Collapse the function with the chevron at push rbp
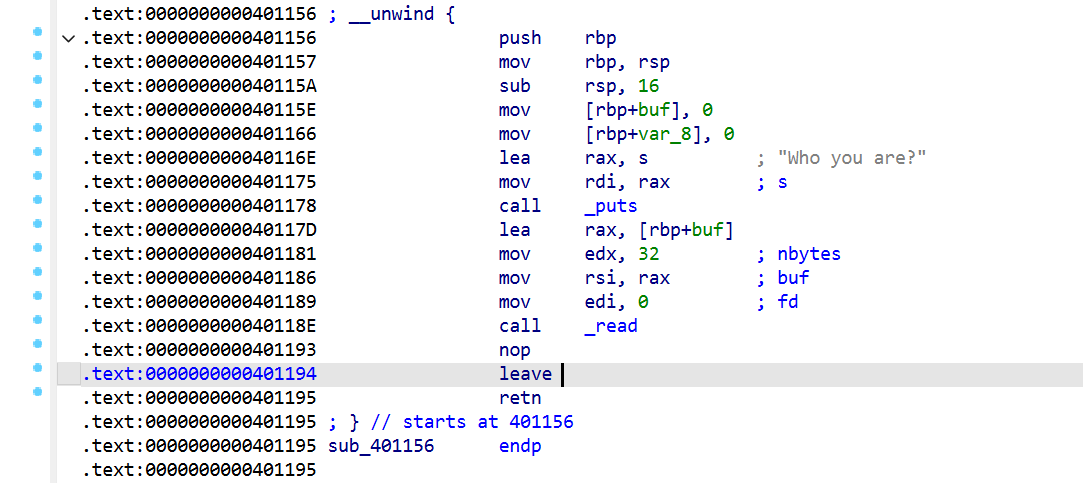This screenshot has height=483, width=1083. coord(68,39)
